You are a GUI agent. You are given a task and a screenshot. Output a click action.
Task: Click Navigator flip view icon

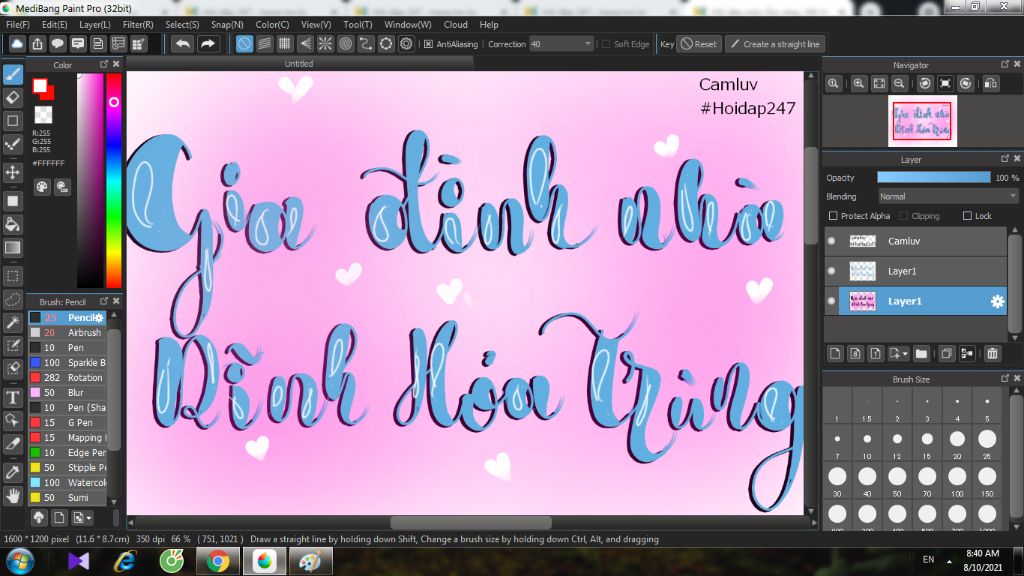(991, 84)
